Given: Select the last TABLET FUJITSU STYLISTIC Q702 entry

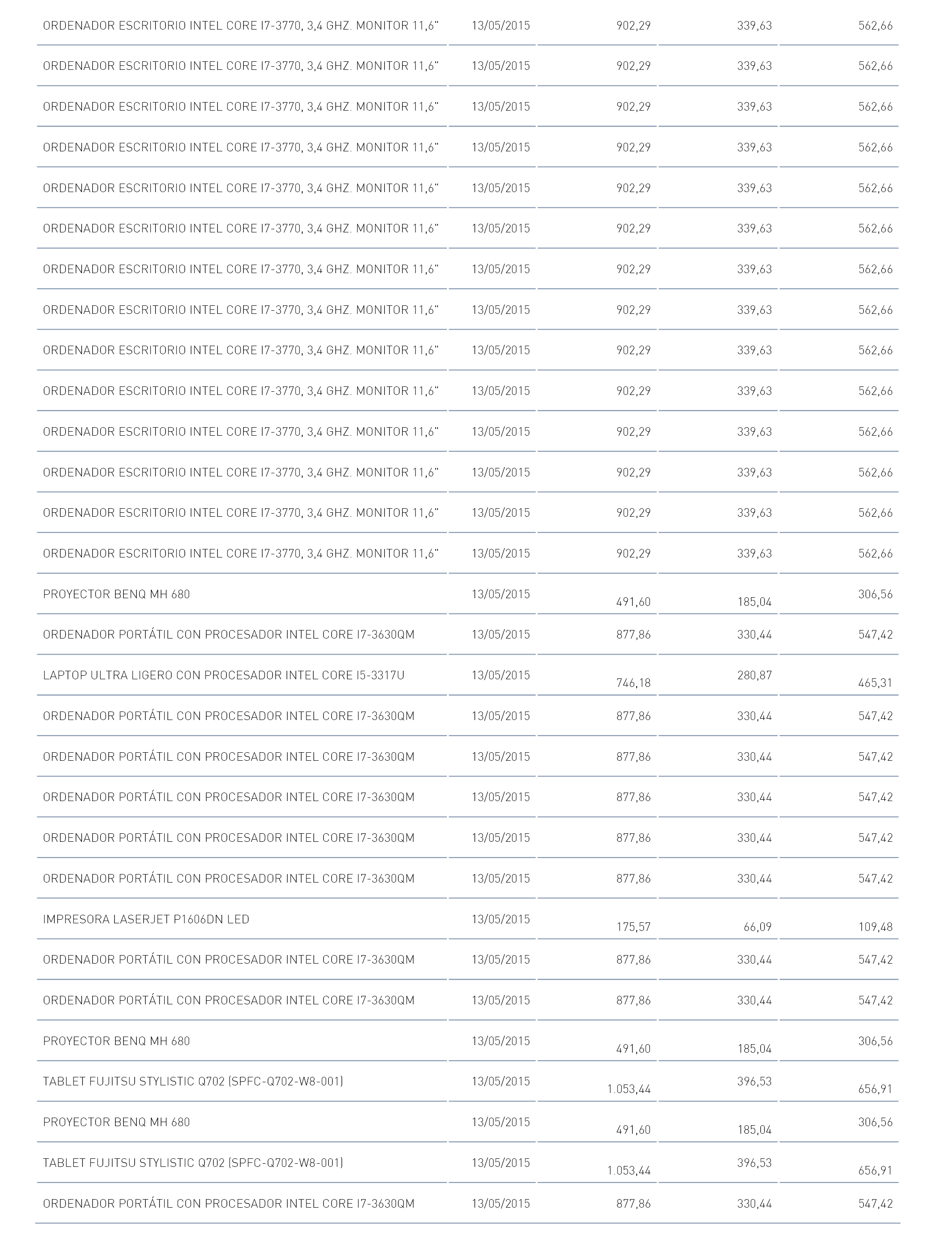Looking at the screenshot, I should pyautogui.click(x=193, y=1163).
